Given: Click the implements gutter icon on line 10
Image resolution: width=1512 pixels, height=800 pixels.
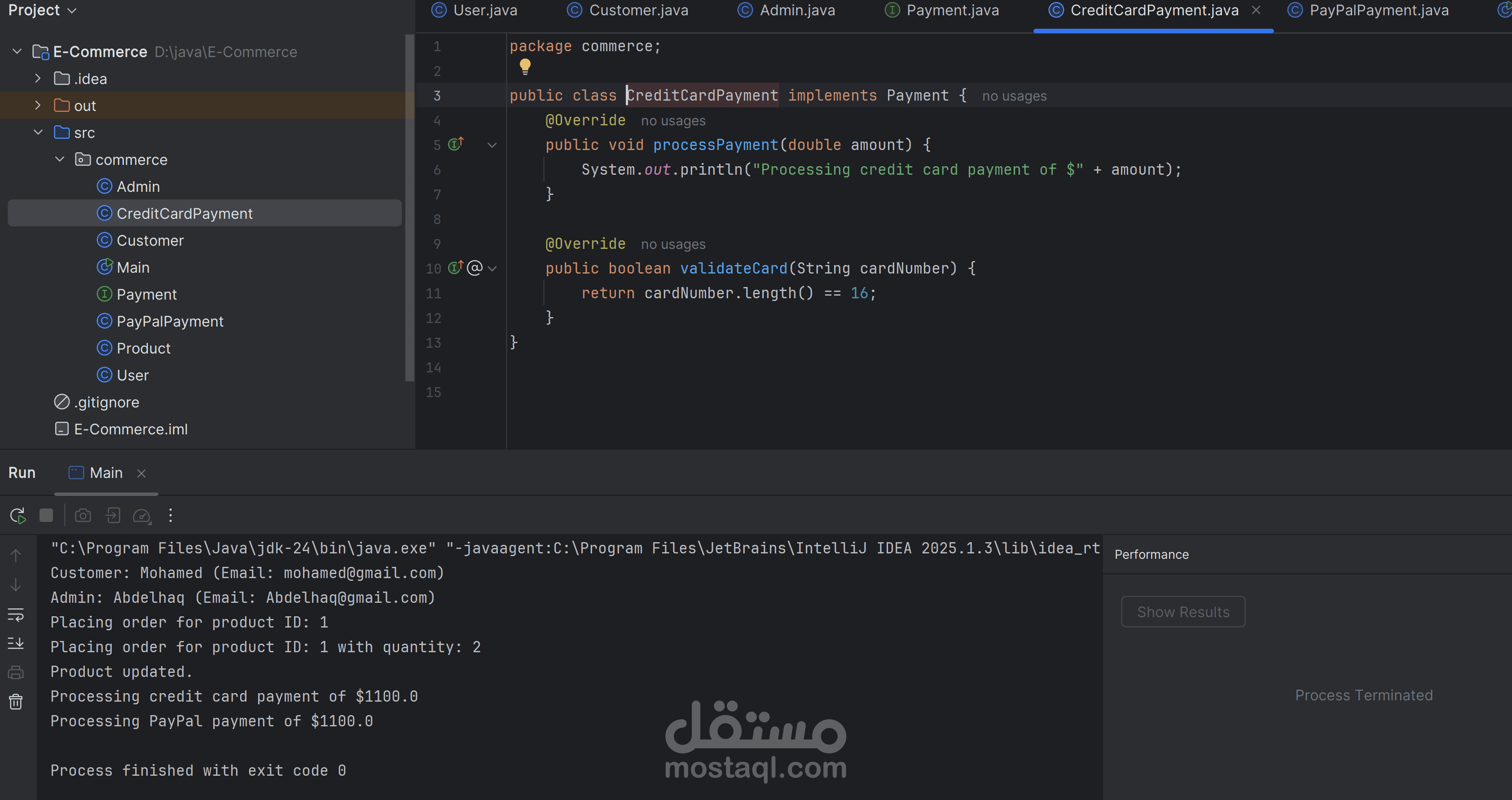Looking at the screenshot, I should [456, 268].
